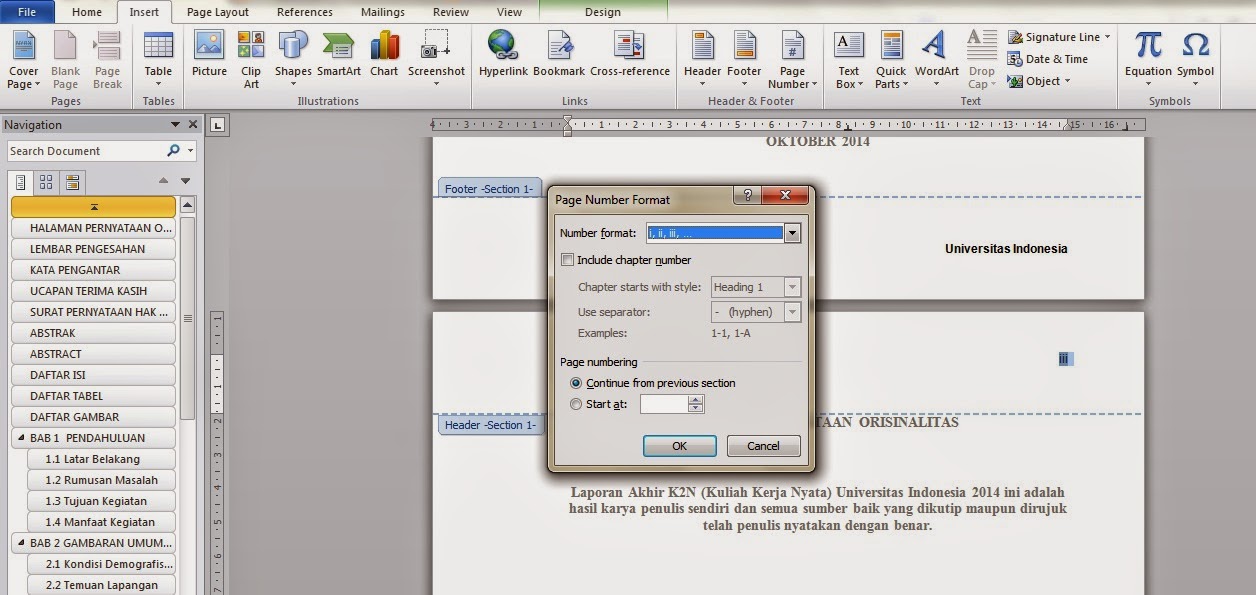Open the Number format dropdown

click(793, 233)
